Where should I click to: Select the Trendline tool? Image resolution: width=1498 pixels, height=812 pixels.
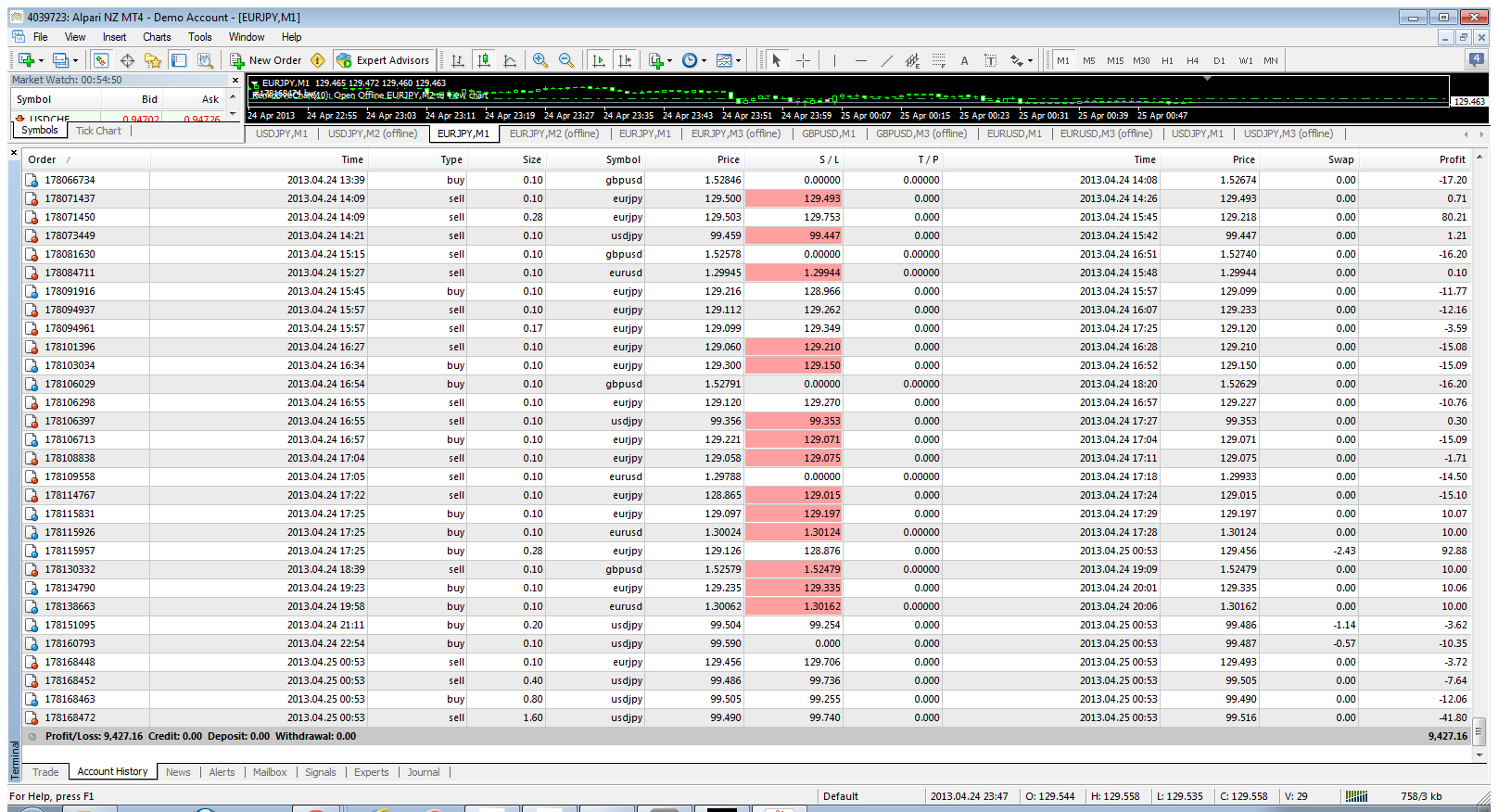886,60
